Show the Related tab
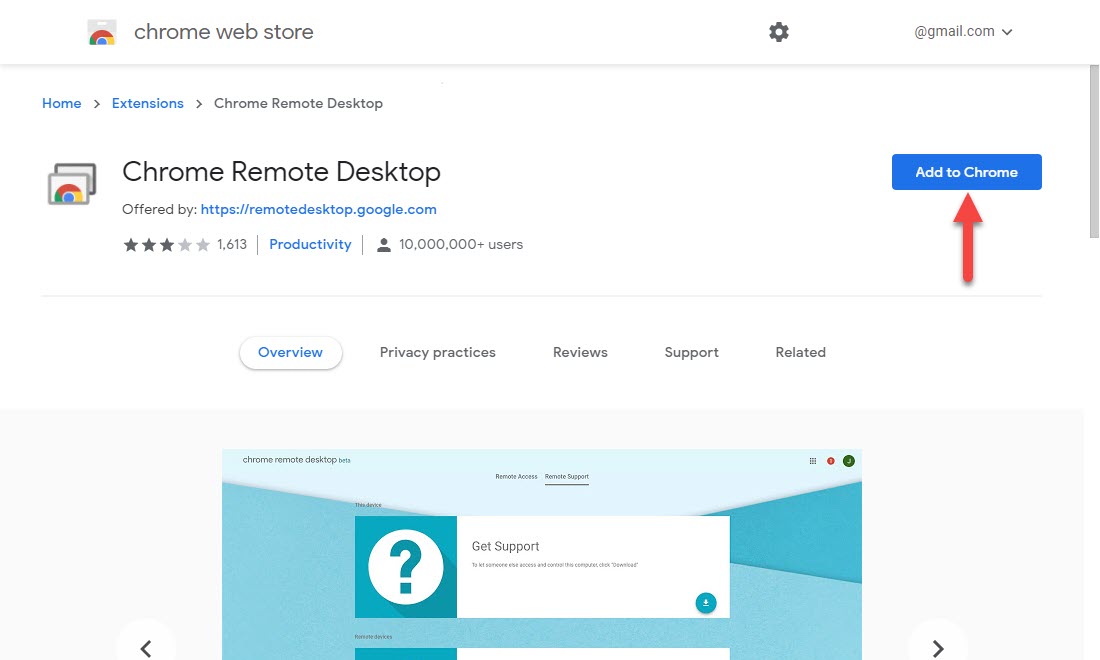Image resolution: width=1100 pixels, height=660 pixels. coord(800,352)
